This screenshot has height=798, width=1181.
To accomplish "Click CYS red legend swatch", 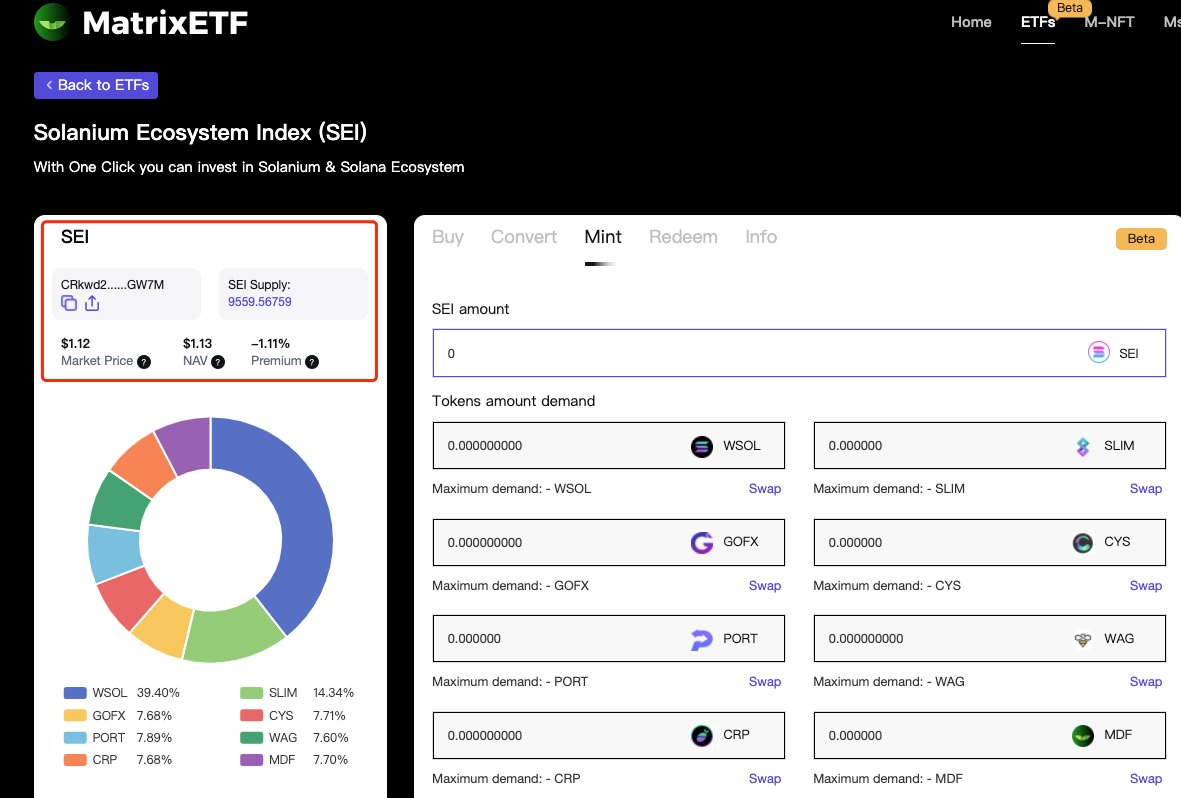I will click(x=252, y=715).
